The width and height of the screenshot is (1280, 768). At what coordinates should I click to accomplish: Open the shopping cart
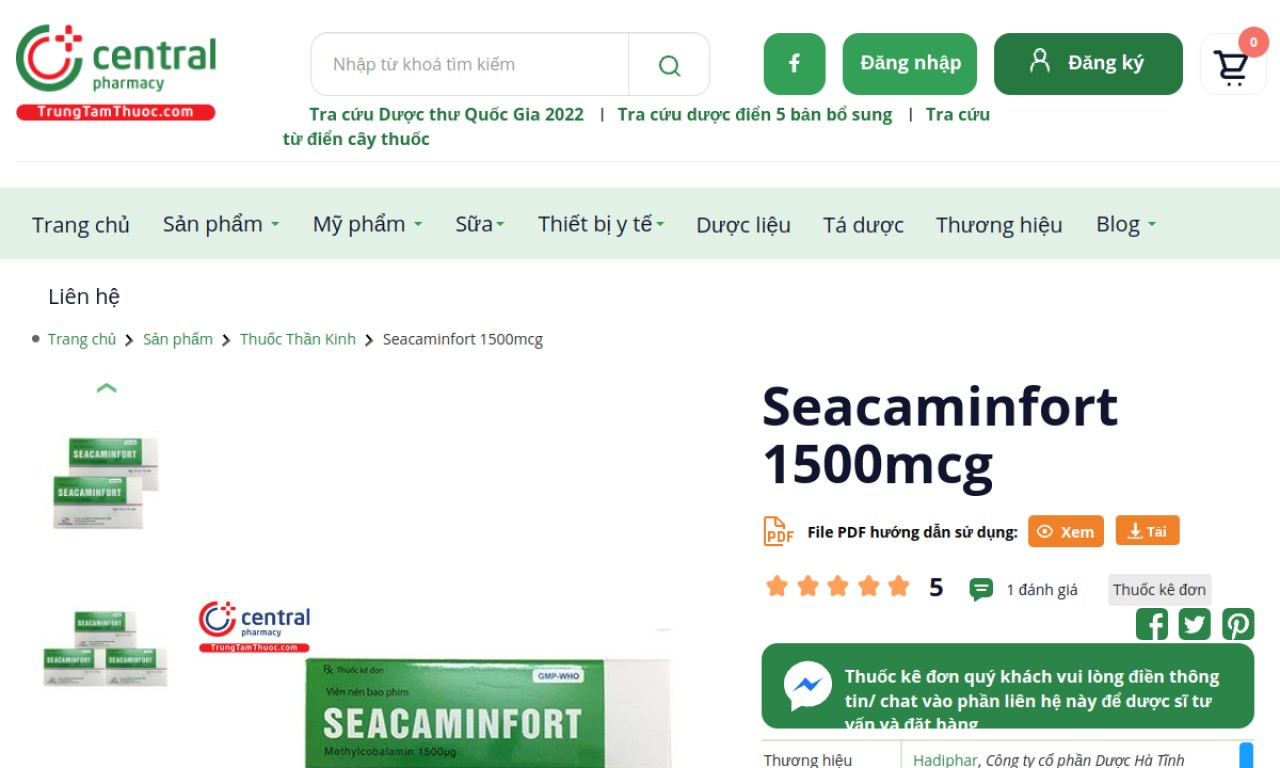click(x=1231, y=66)
